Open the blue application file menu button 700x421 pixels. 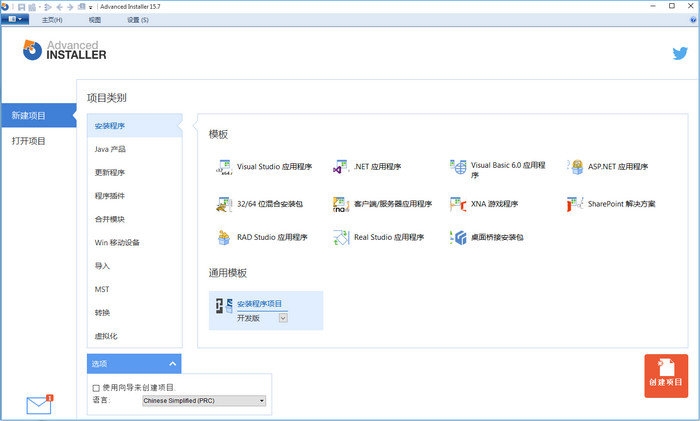[15, 20]
